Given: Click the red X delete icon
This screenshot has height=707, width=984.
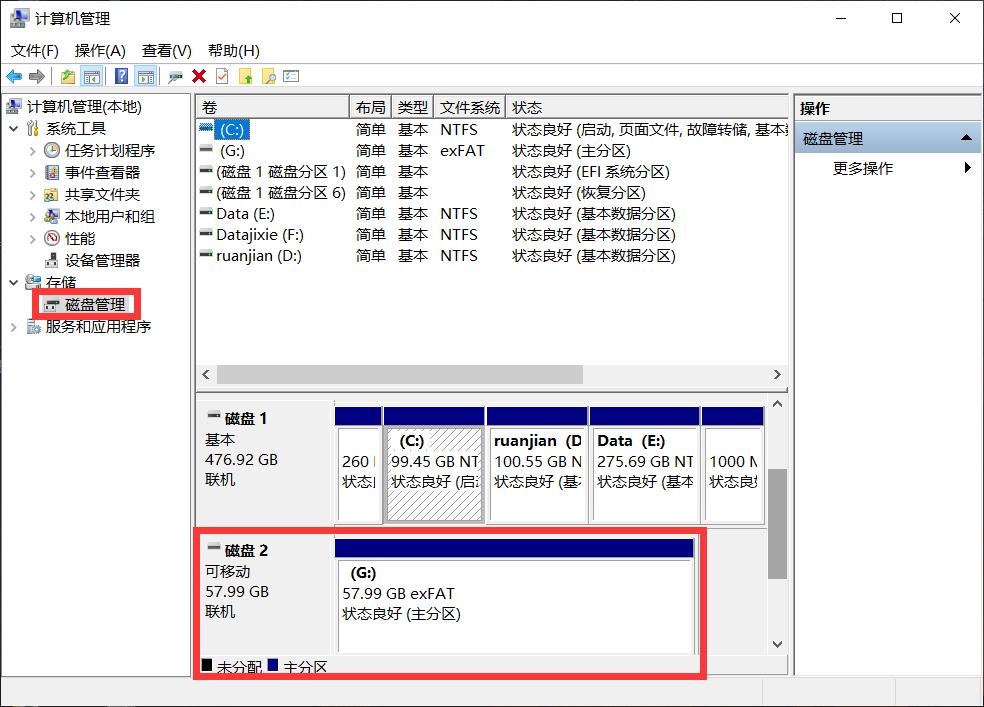Looking at the screenshot, I should click(x=199, y=77).
